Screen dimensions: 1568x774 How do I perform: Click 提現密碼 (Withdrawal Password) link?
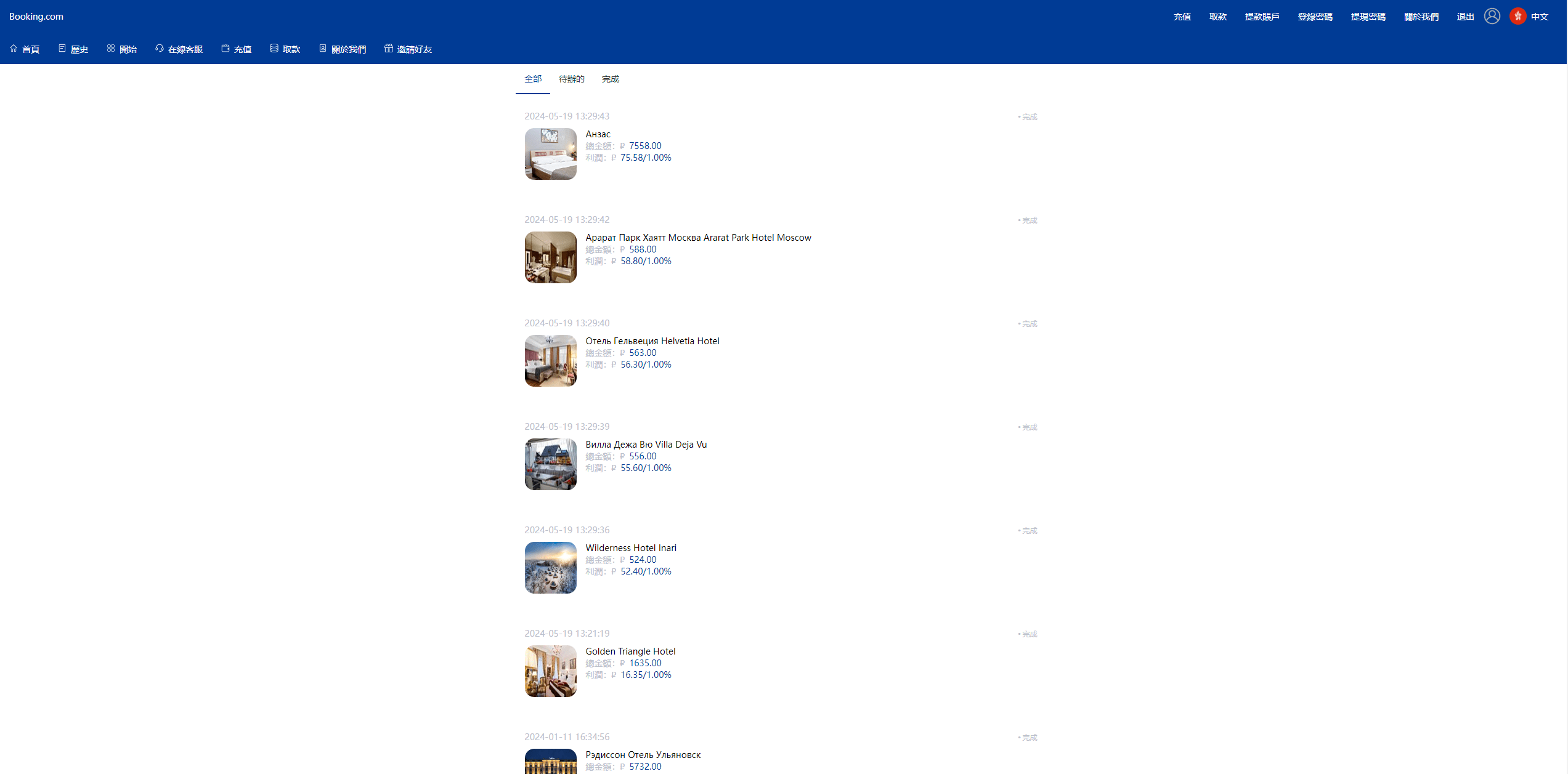click(1367, 15)
